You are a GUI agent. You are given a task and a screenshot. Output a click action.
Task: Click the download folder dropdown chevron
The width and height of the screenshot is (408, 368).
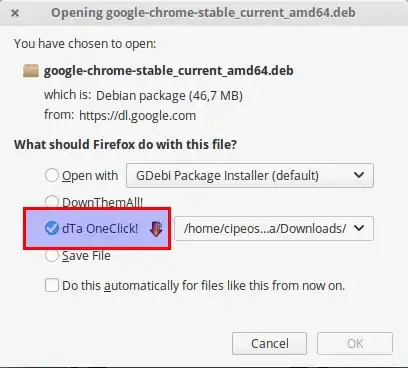359,228
